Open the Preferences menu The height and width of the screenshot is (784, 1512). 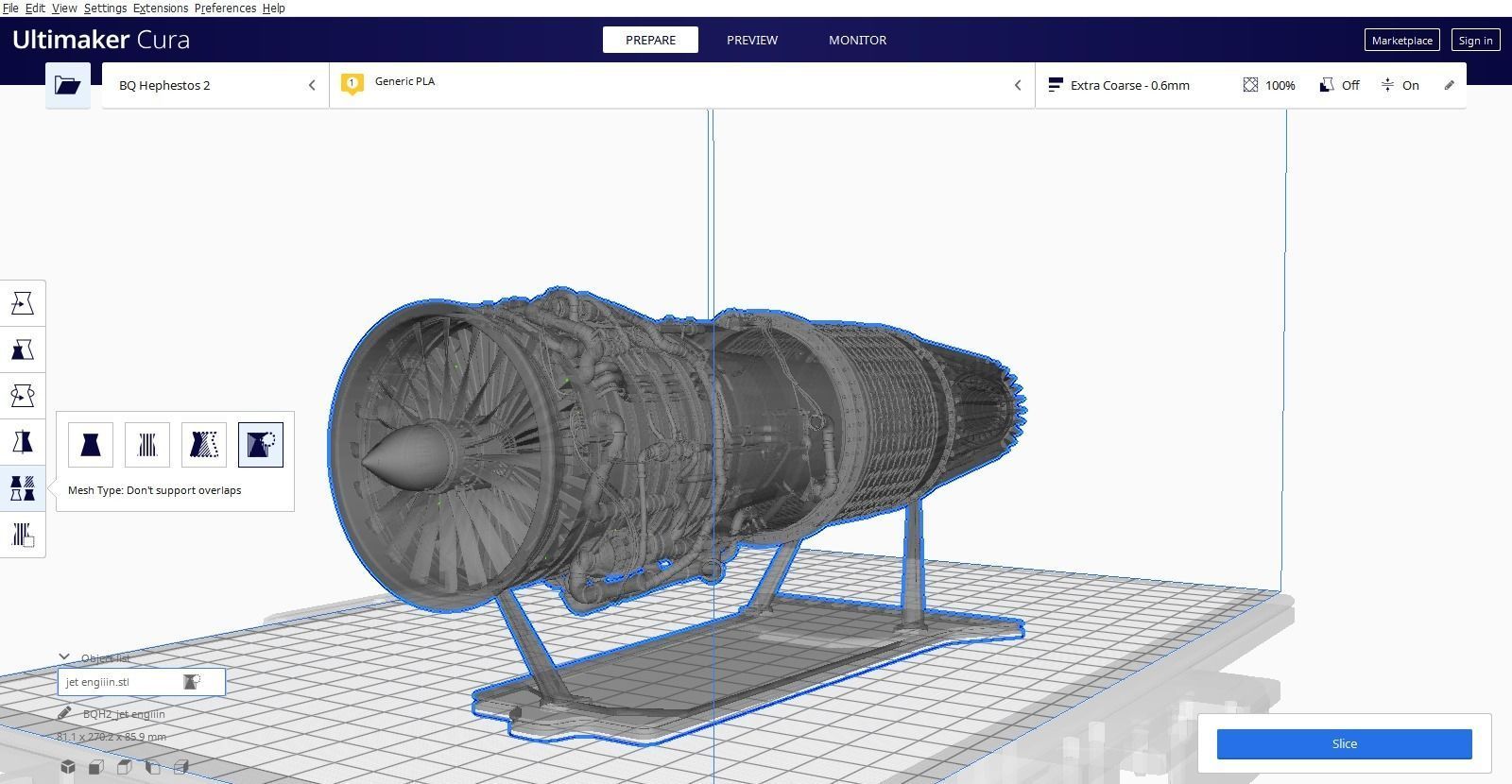(225, 8)
